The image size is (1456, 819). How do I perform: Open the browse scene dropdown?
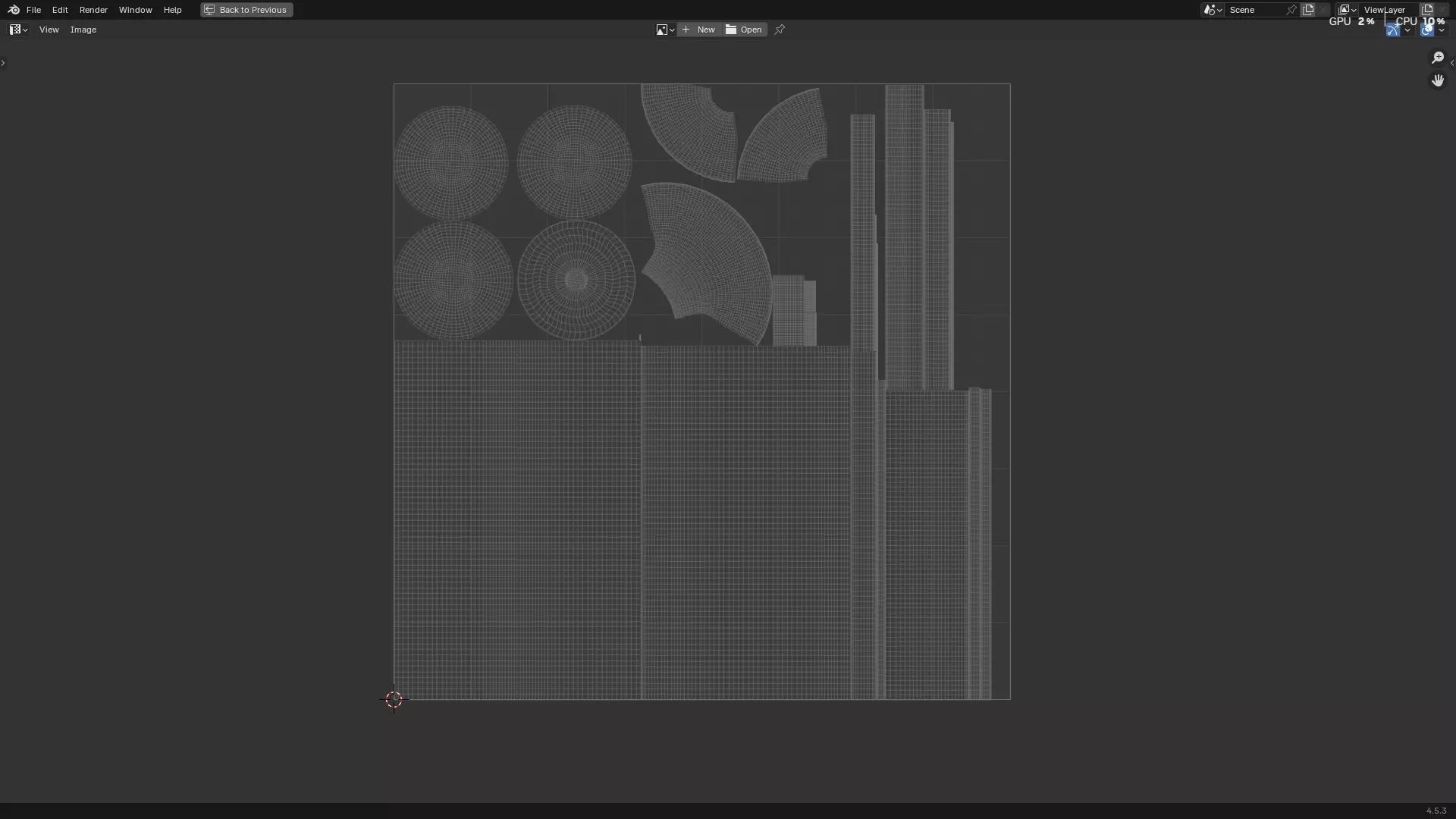[x=1212, y=10]
